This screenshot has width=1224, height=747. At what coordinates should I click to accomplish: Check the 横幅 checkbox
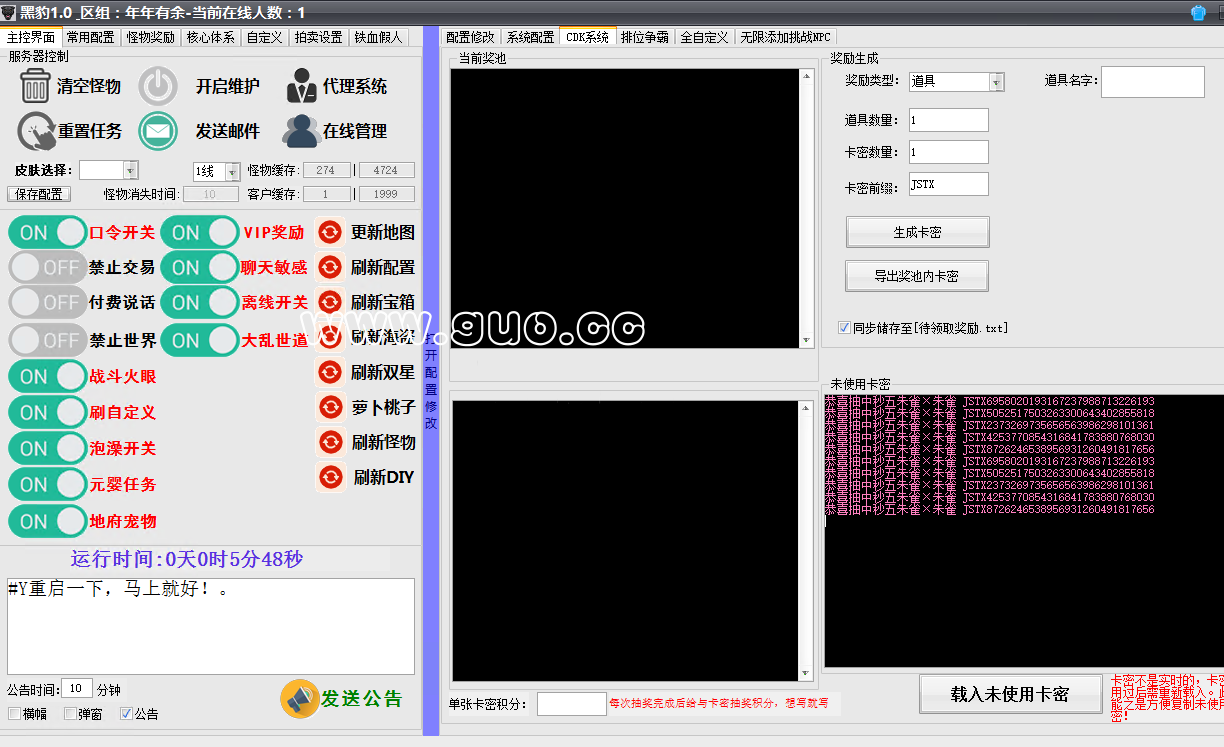[x=14, y=714]
